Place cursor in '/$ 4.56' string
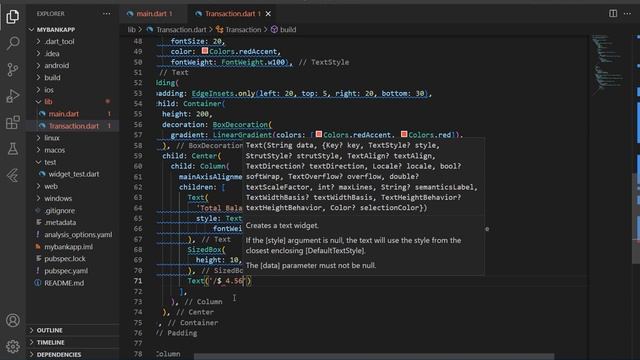 (228, 281)
